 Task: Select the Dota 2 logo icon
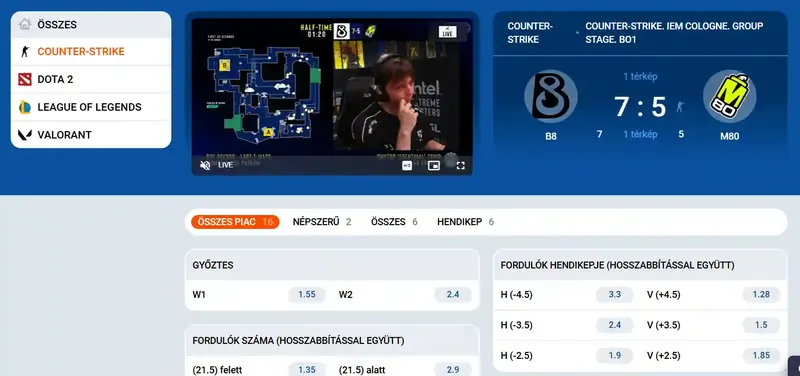click(x=24, y=79)
